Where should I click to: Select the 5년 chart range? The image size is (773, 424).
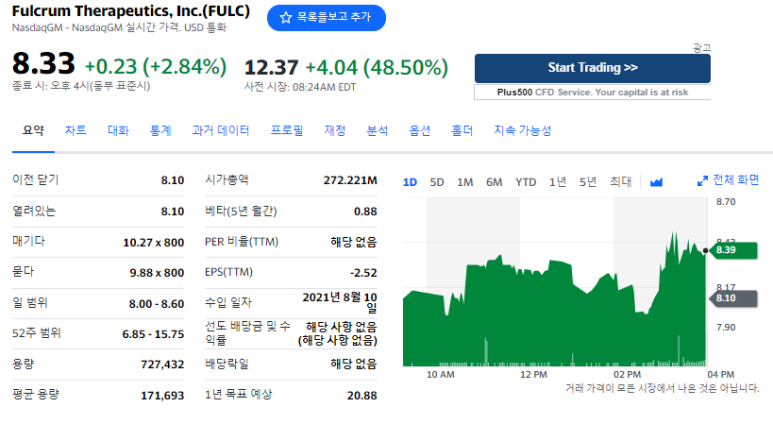coord(588,182)
